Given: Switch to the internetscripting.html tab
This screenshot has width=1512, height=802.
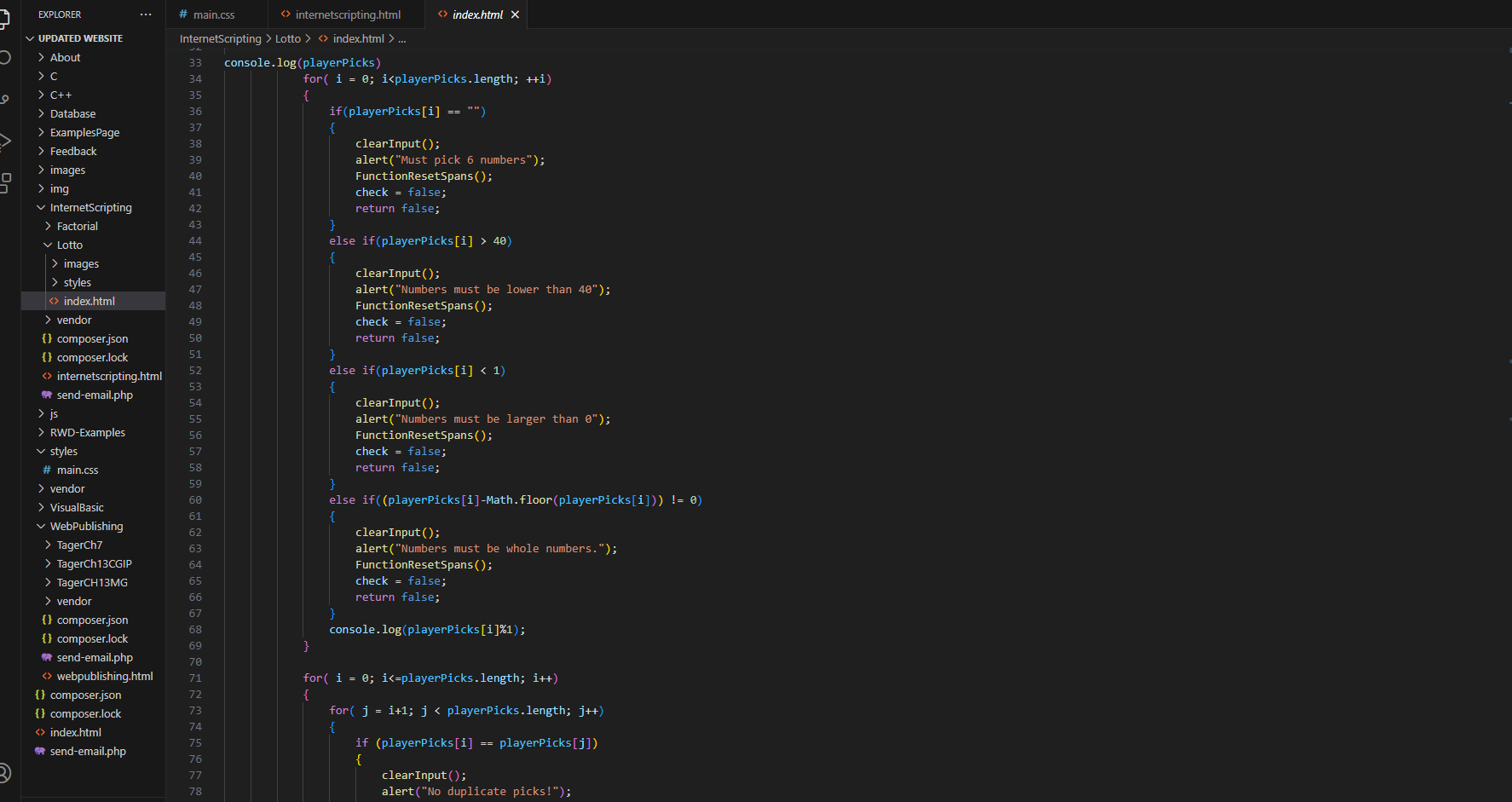Looking at the screenshot, I should click(348, 14).
